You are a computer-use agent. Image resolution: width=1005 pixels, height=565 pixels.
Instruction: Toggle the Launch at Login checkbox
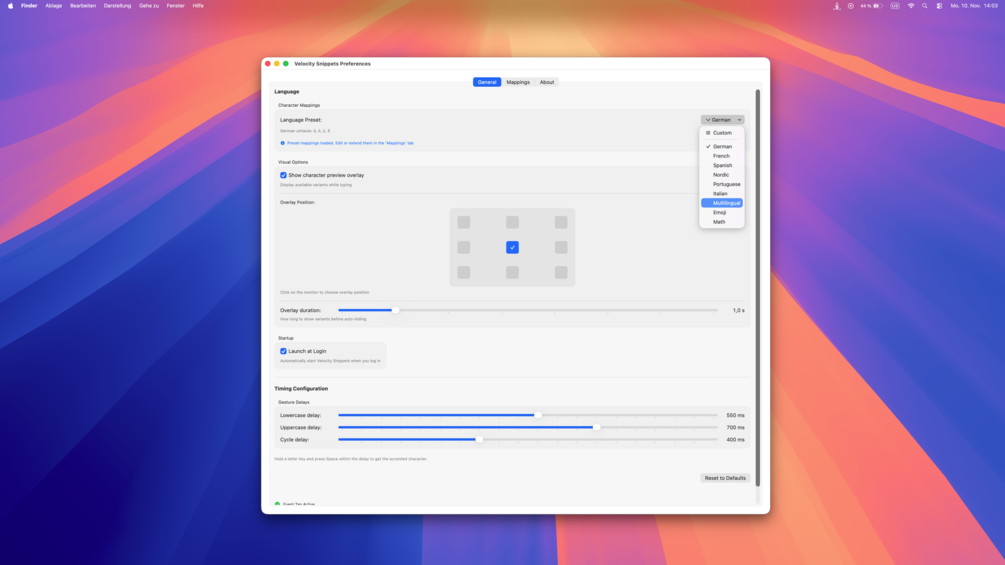coord(283,351)
